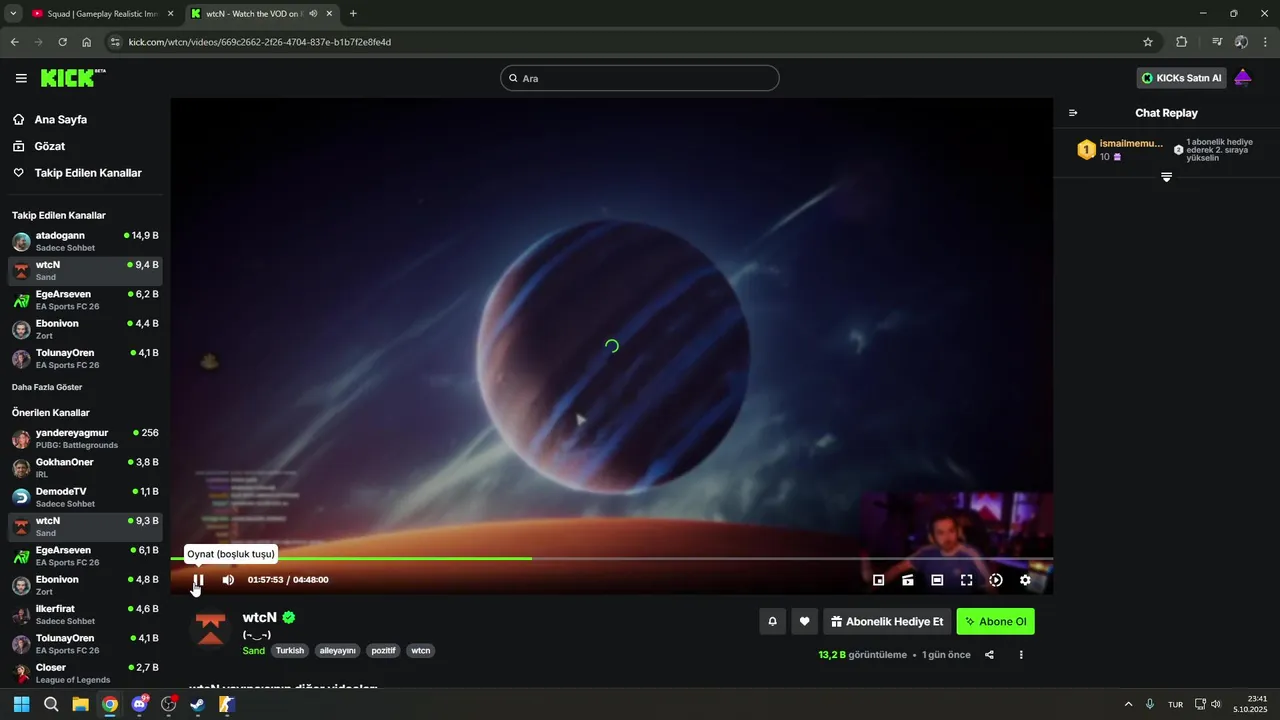Open wtcN in followed channels list
The width and height of the screenshot is (1280, 720).
(85, 270)
